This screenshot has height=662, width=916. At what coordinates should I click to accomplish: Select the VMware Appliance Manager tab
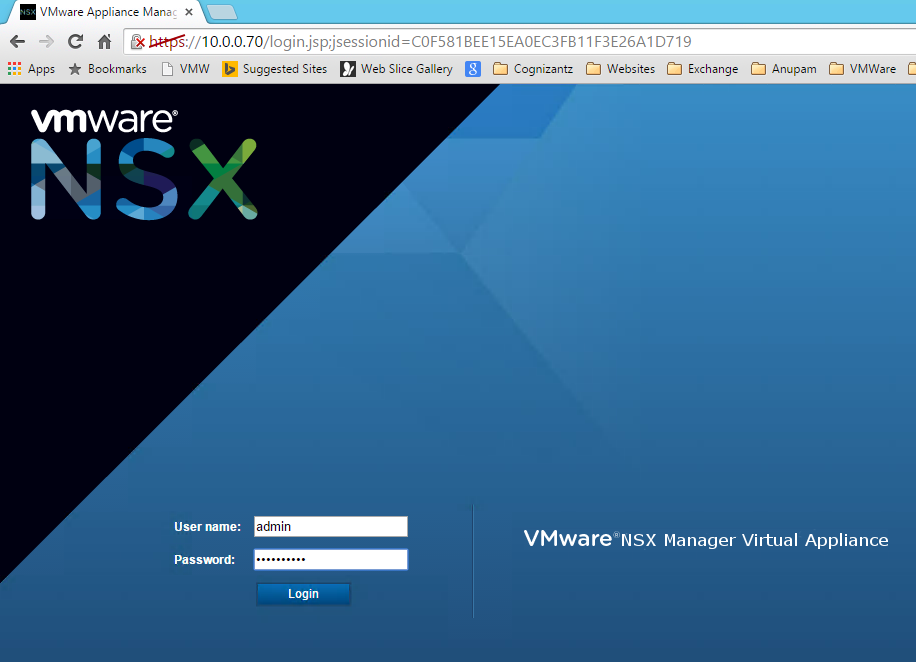pyautogui.click(x=100, y=12)
